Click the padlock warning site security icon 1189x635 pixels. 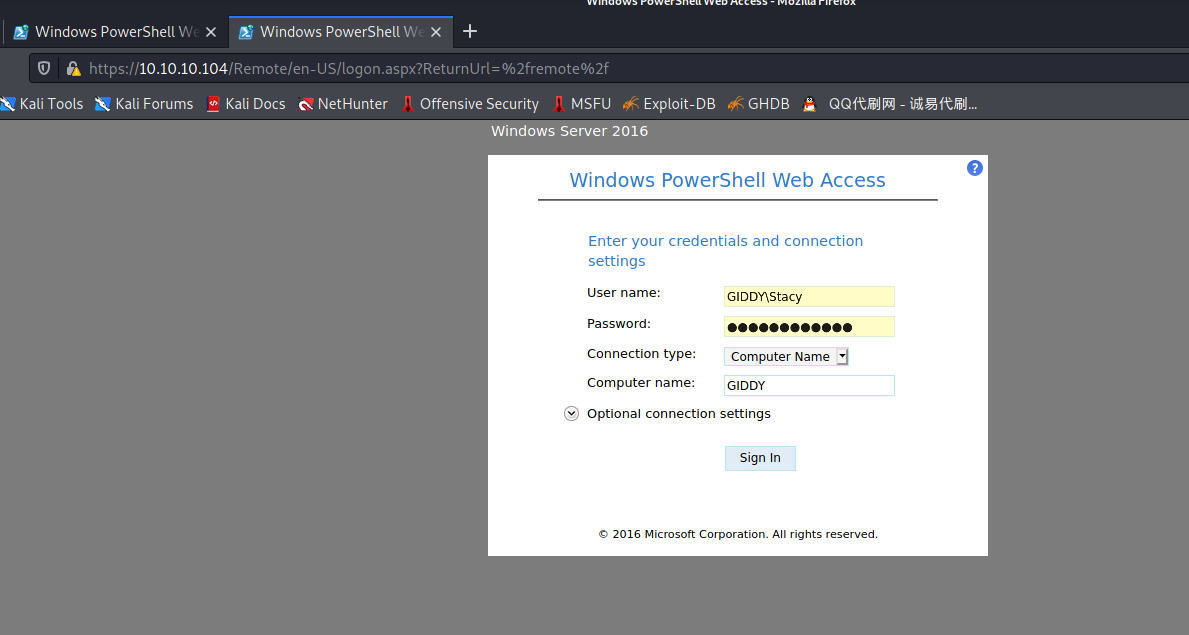pos(73,68)
